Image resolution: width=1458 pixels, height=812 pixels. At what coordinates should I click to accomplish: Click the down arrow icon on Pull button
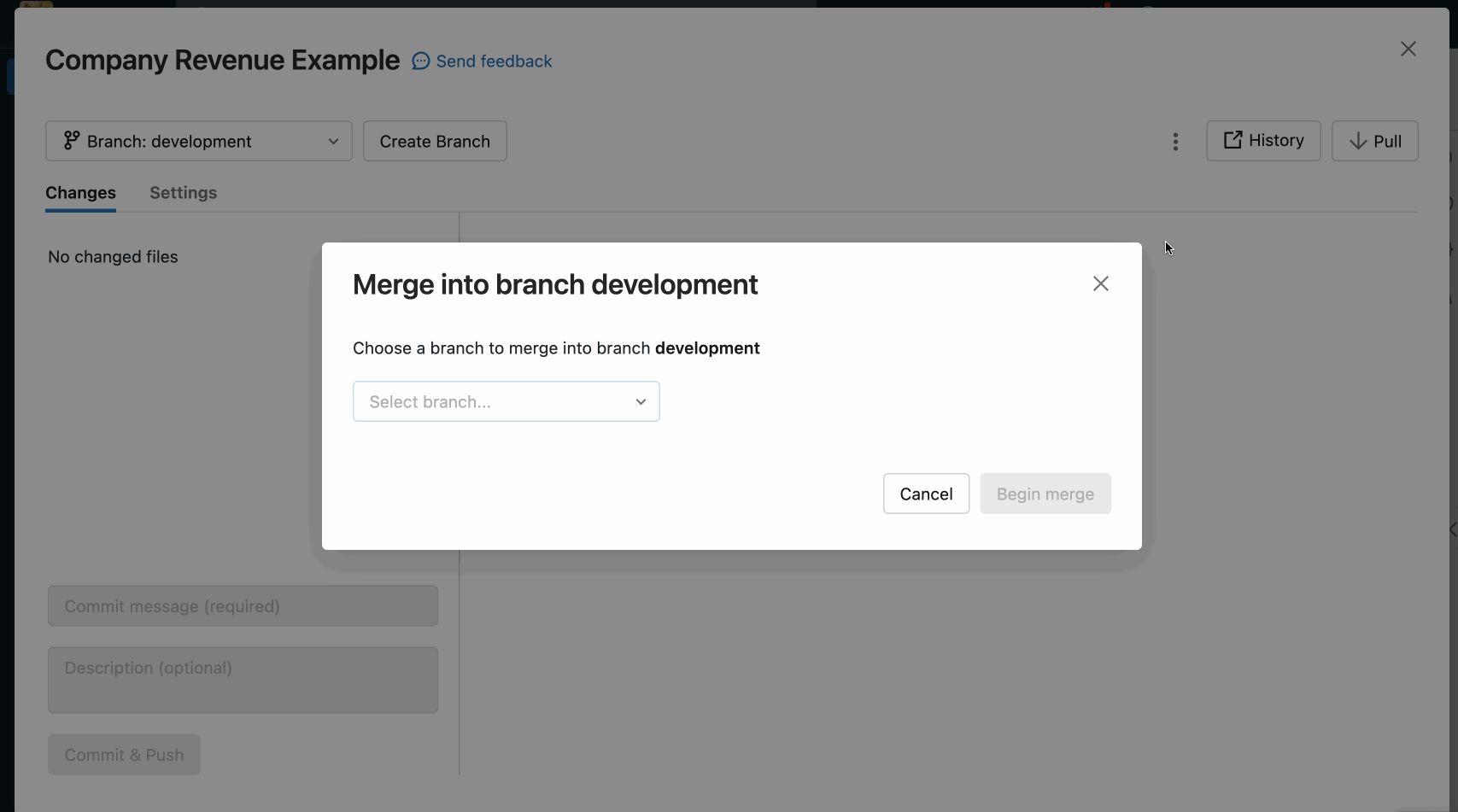coord(1356,141)
